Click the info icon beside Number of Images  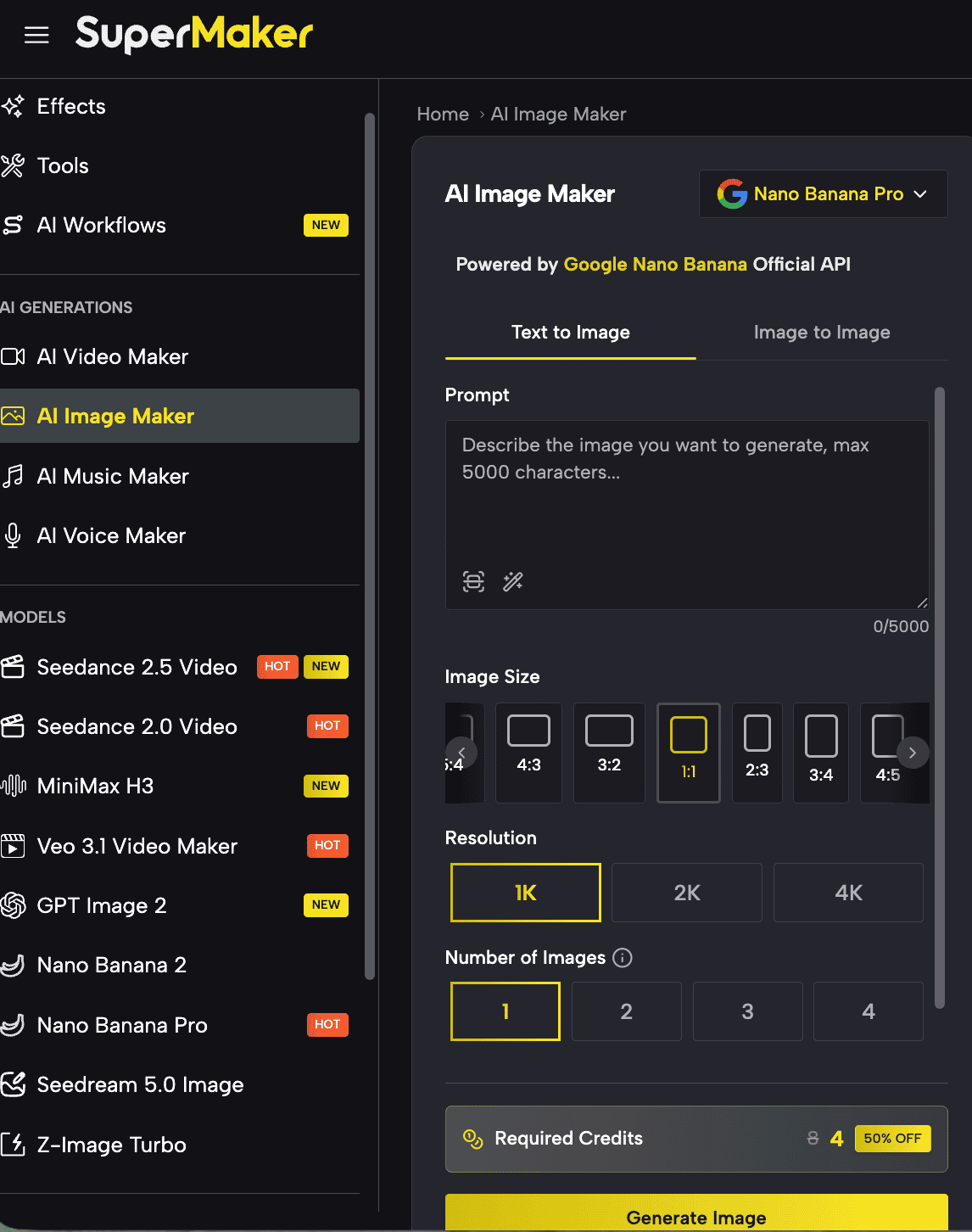623,958
